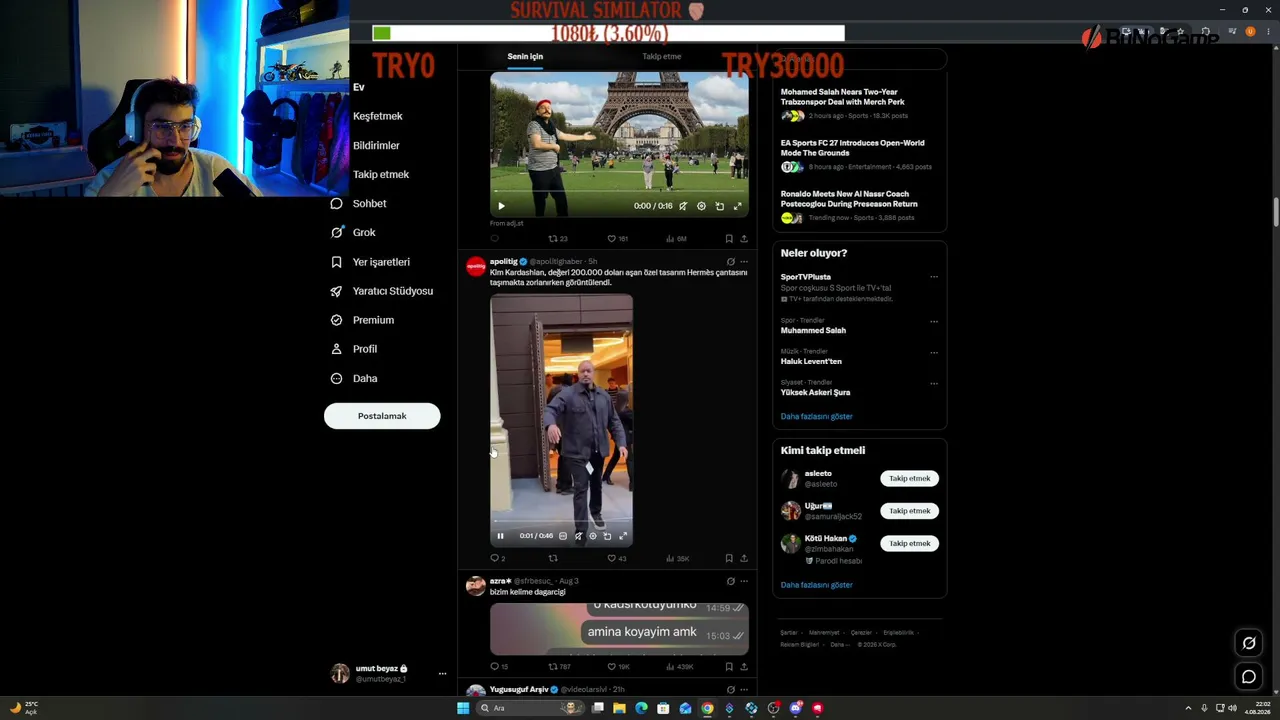This screenshot has height=720, width=1280.
Task: Enter fullscreen on the apolitig video
Action: pyautogui.click(x=623, y=536)
